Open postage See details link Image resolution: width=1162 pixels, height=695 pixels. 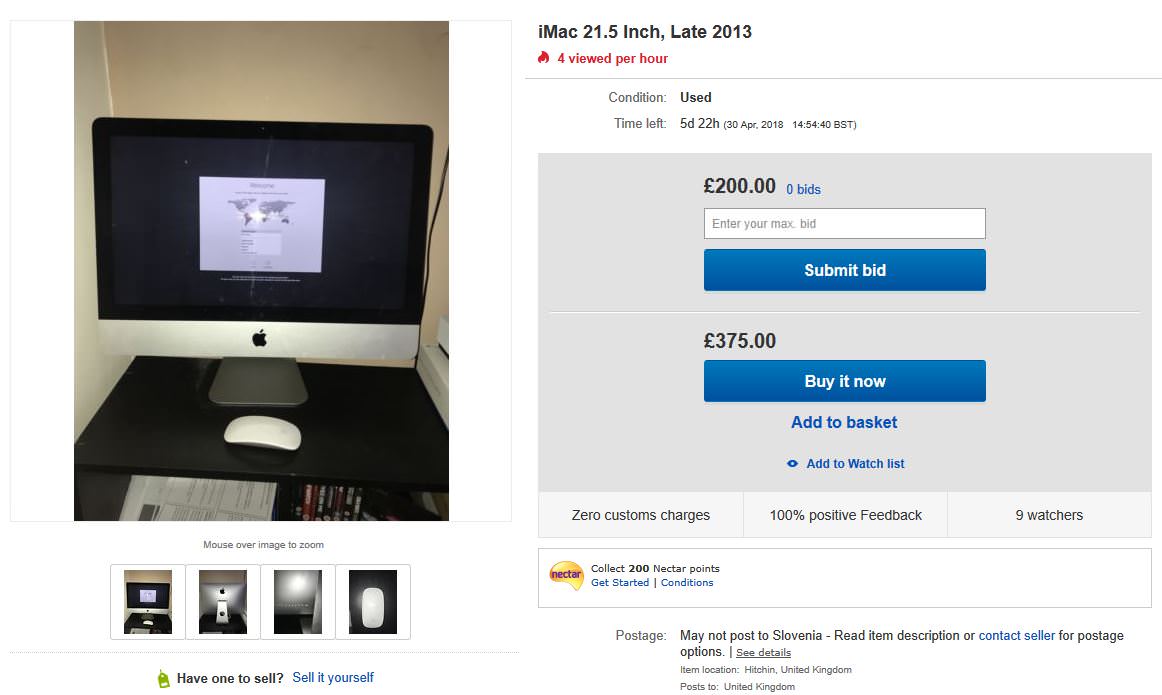[763, 653]
